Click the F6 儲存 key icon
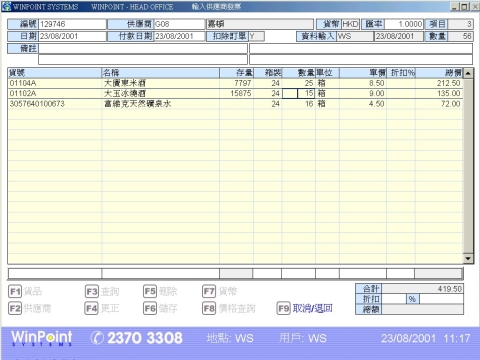The image size is (480, 360). tap(150, 308)
